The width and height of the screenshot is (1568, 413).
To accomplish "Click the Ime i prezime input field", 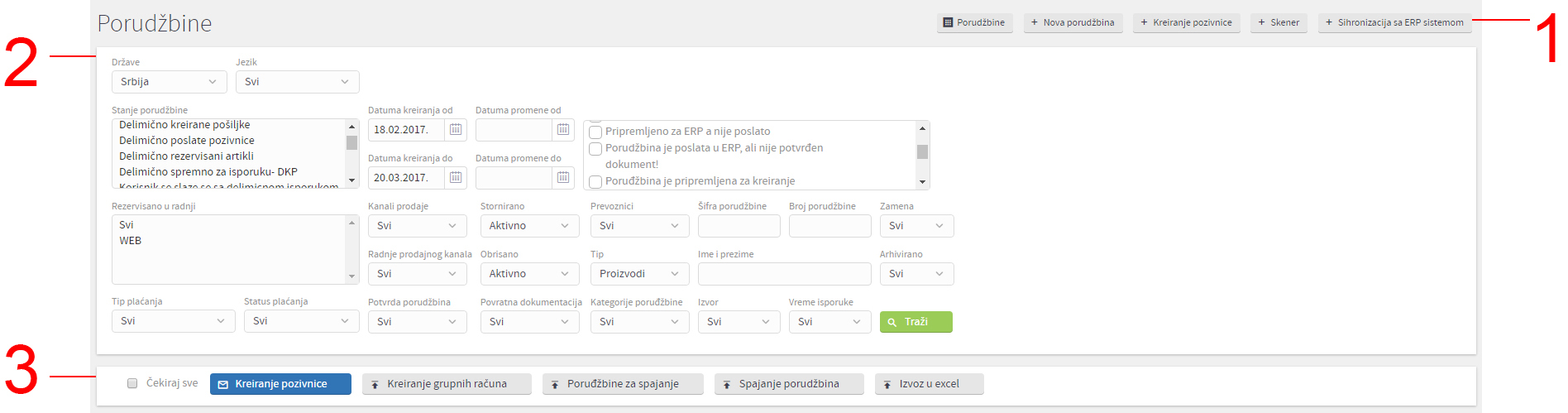I will 785,274.
